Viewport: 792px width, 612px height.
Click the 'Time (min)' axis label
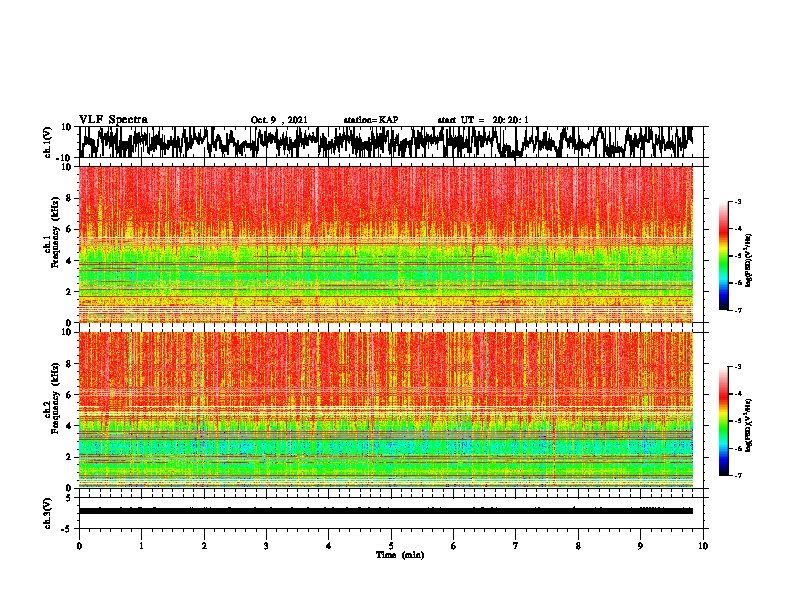point(400,555)
